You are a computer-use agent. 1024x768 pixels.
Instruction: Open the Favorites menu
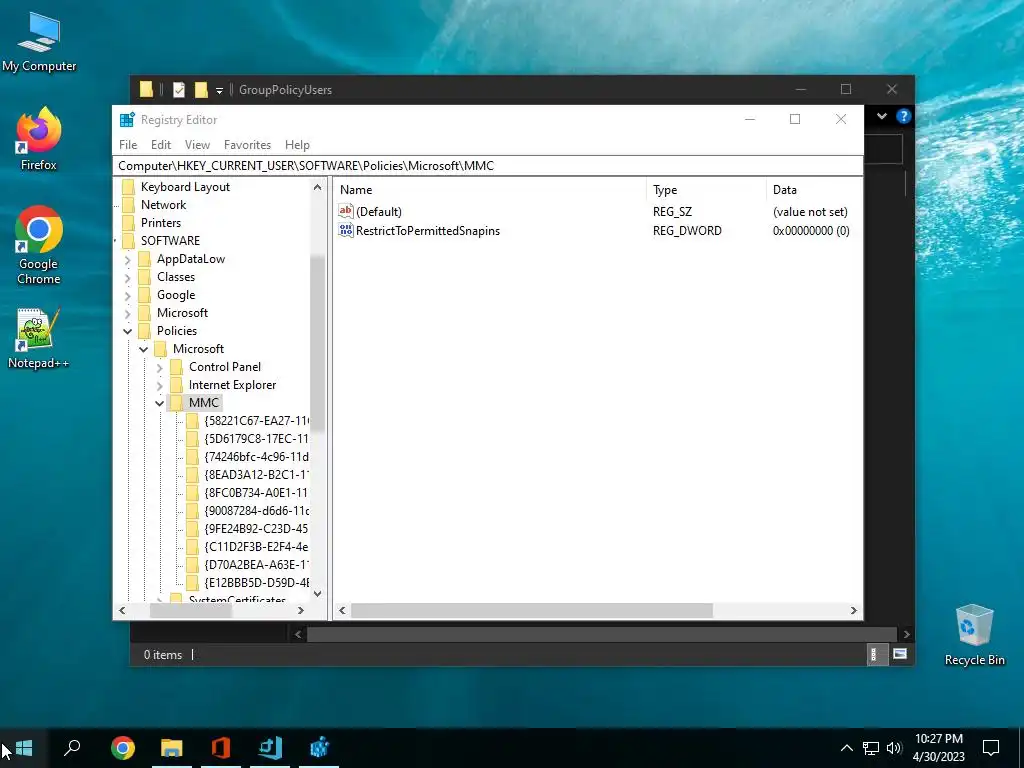click(247, 145)
